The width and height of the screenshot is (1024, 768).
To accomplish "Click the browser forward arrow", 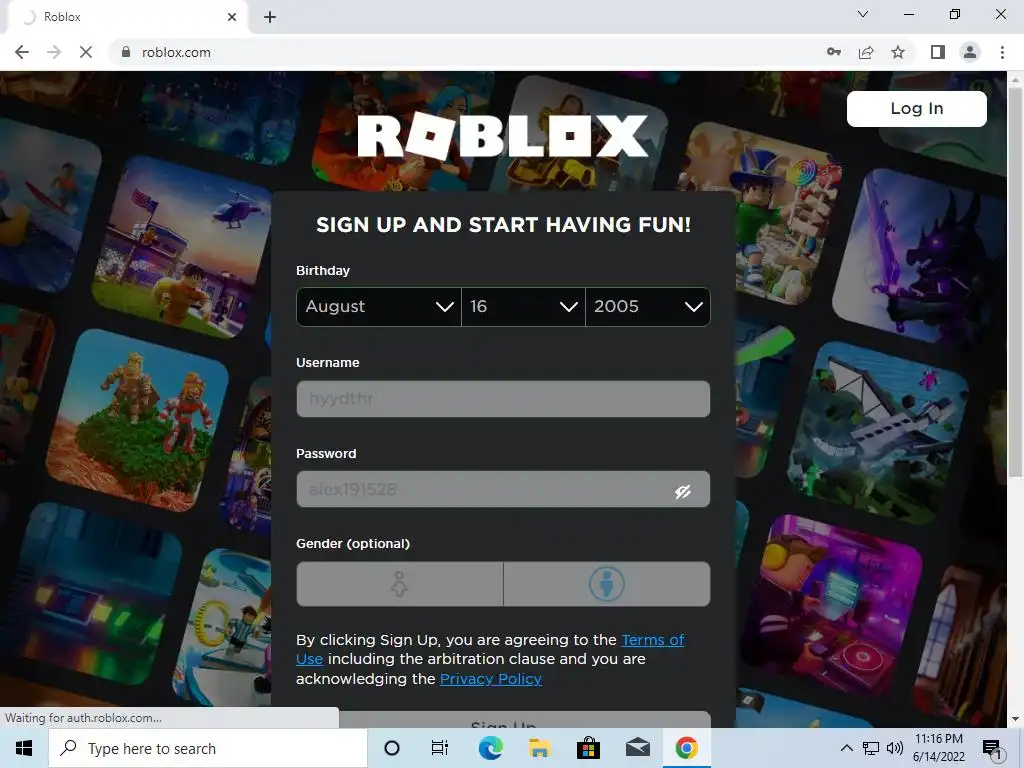I will [x=54, y=52].
